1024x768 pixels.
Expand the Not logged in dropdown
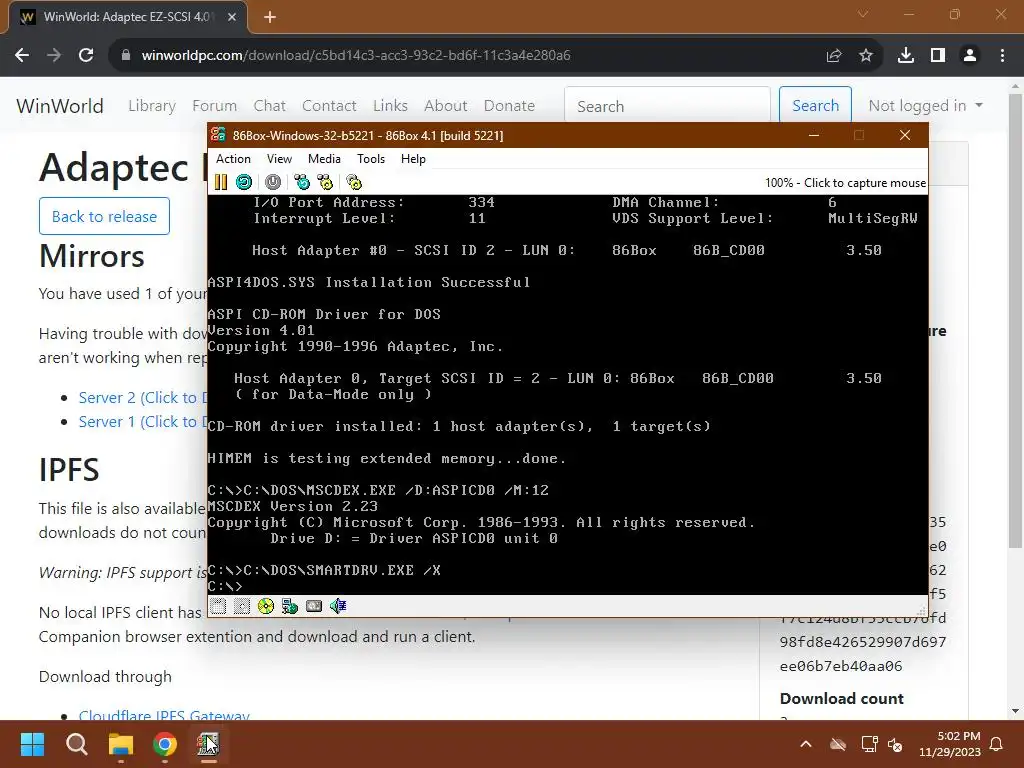(x=925, y=106)
